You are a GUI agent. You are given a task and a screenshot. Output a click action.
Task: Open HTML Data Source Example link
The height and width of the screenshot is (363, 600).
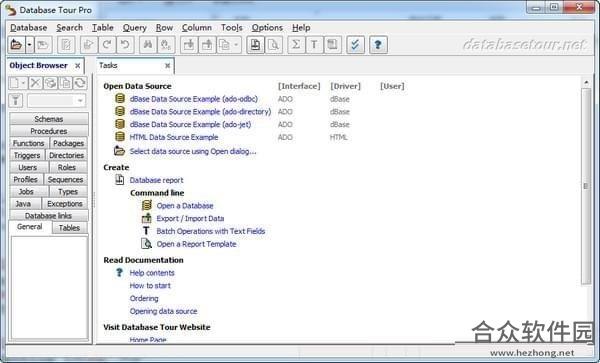click(174, 137)
